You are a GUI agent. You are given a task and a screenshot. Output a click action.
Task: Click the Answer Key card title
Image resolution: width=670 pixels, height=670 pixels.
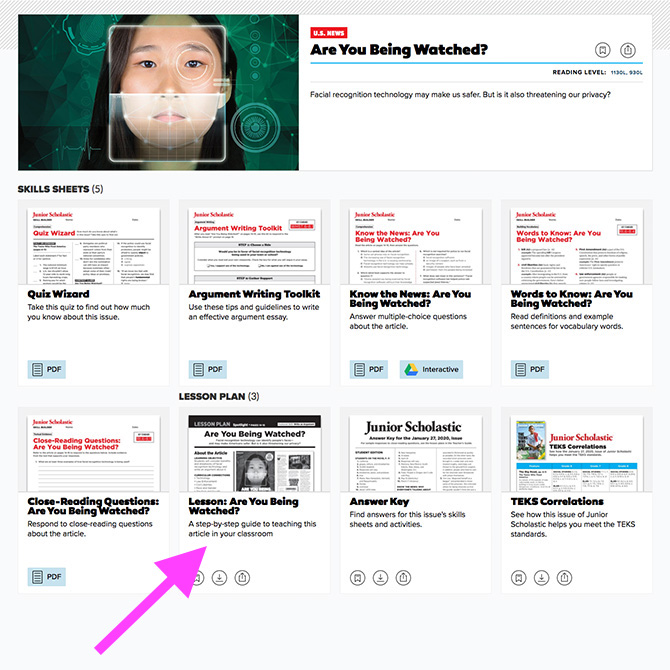click(x=379, y=502)
